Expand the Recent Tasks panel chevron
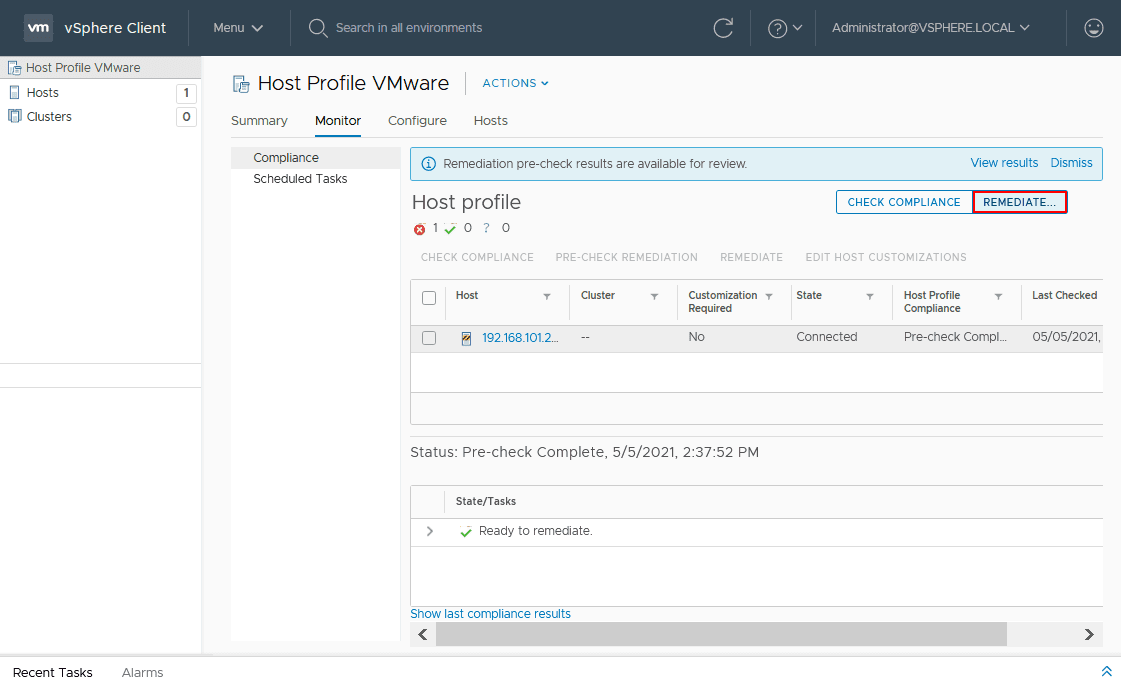Viewport: 1121px width, 684px height. pos(1106,671)
